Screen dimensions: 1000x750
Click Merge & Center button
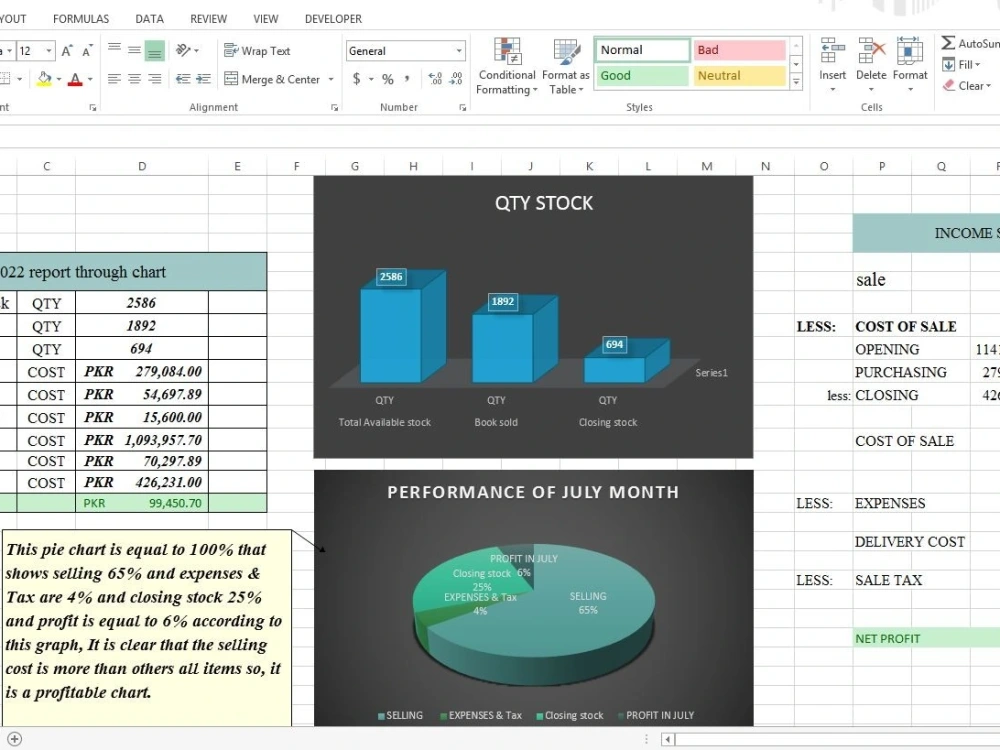pyautogui.click(x=272, y=79)
